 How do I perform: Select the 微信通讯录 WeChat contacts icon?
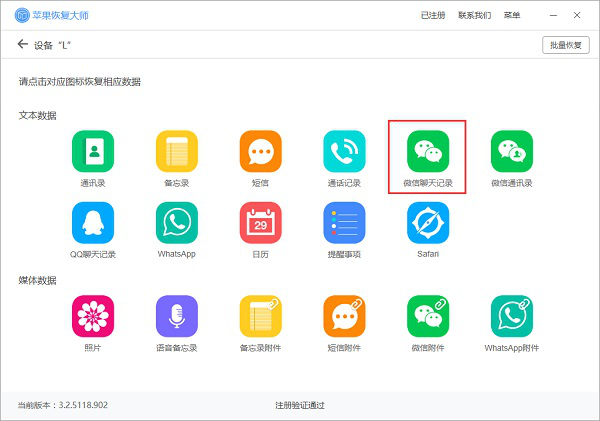point(511,152)
